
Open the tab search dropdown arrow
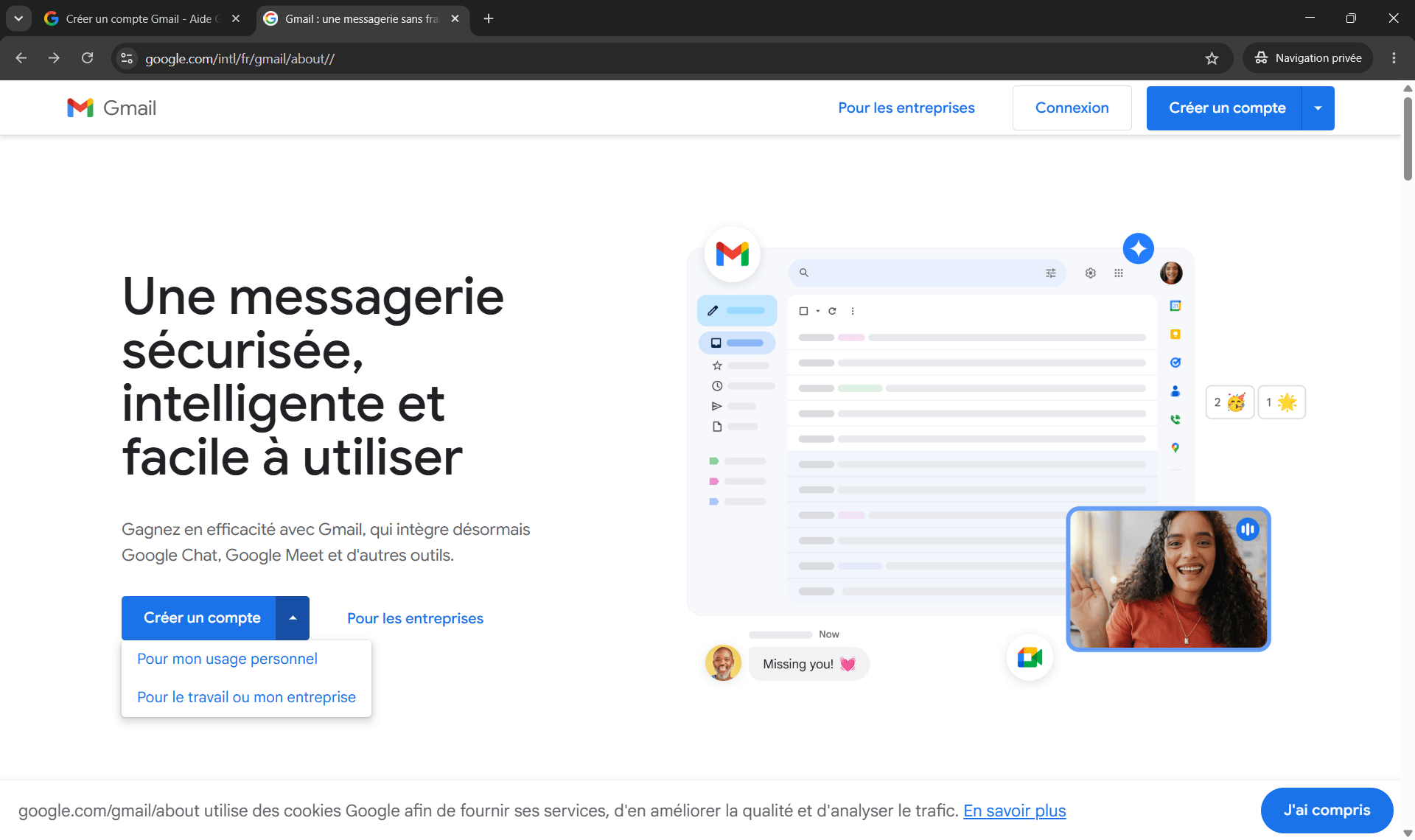pyautogui.click(x=18, y=18)
